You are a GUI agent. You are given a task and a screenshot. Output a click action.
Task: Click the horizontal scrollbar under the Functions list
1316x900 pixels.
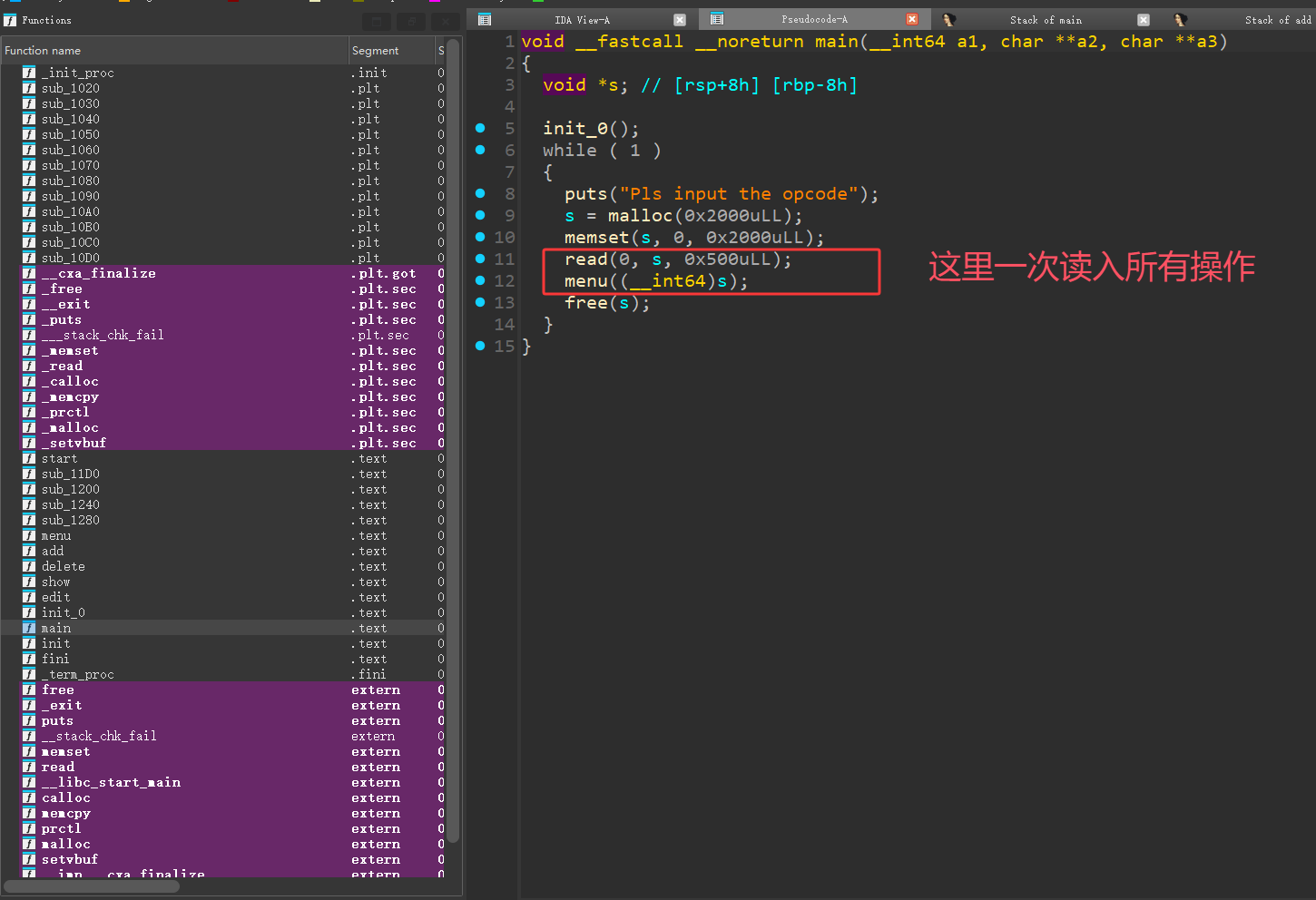(91, 885)
